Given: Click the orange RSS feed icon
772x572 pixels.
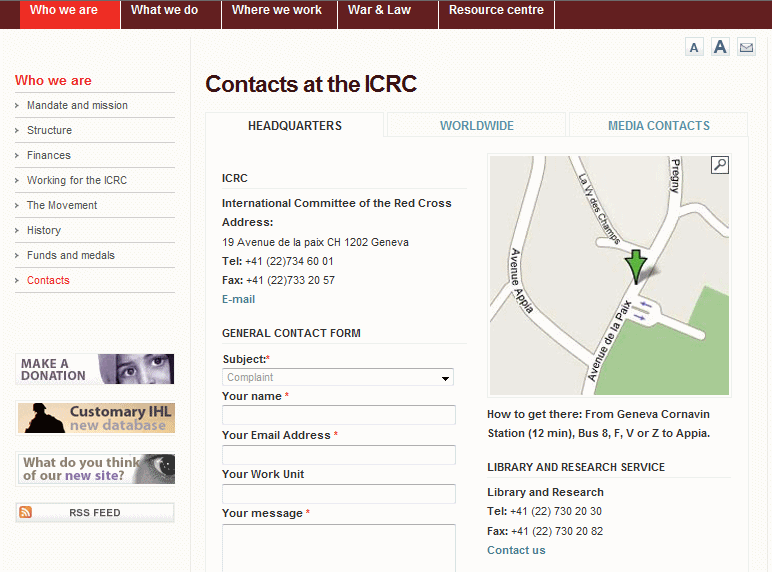Looking at the screenshot, I should (x=26, y=512).
